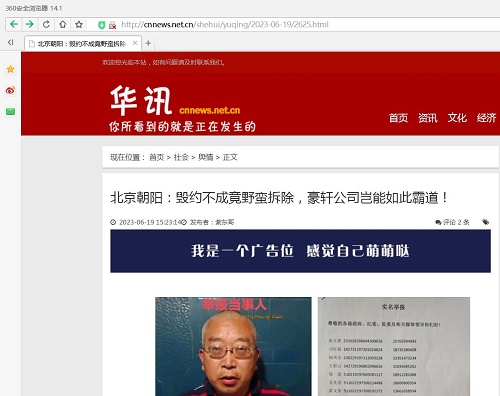The height and width of the screenshot is (396, 500).
Task: Click the address bar URL field
Action: tap(225, 24)
